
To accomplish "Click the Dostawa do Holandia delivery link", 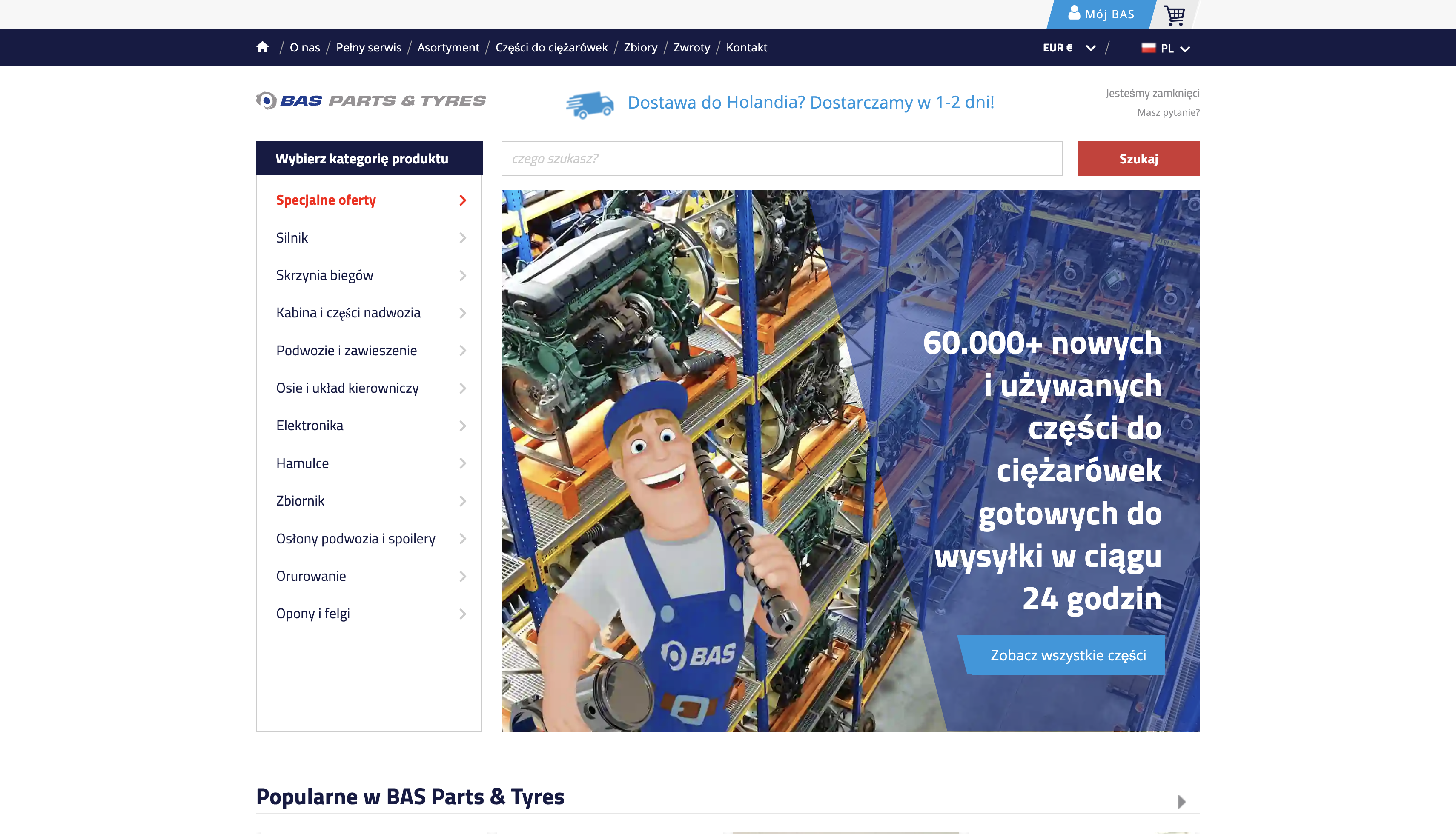I will (x=811, y=103).
